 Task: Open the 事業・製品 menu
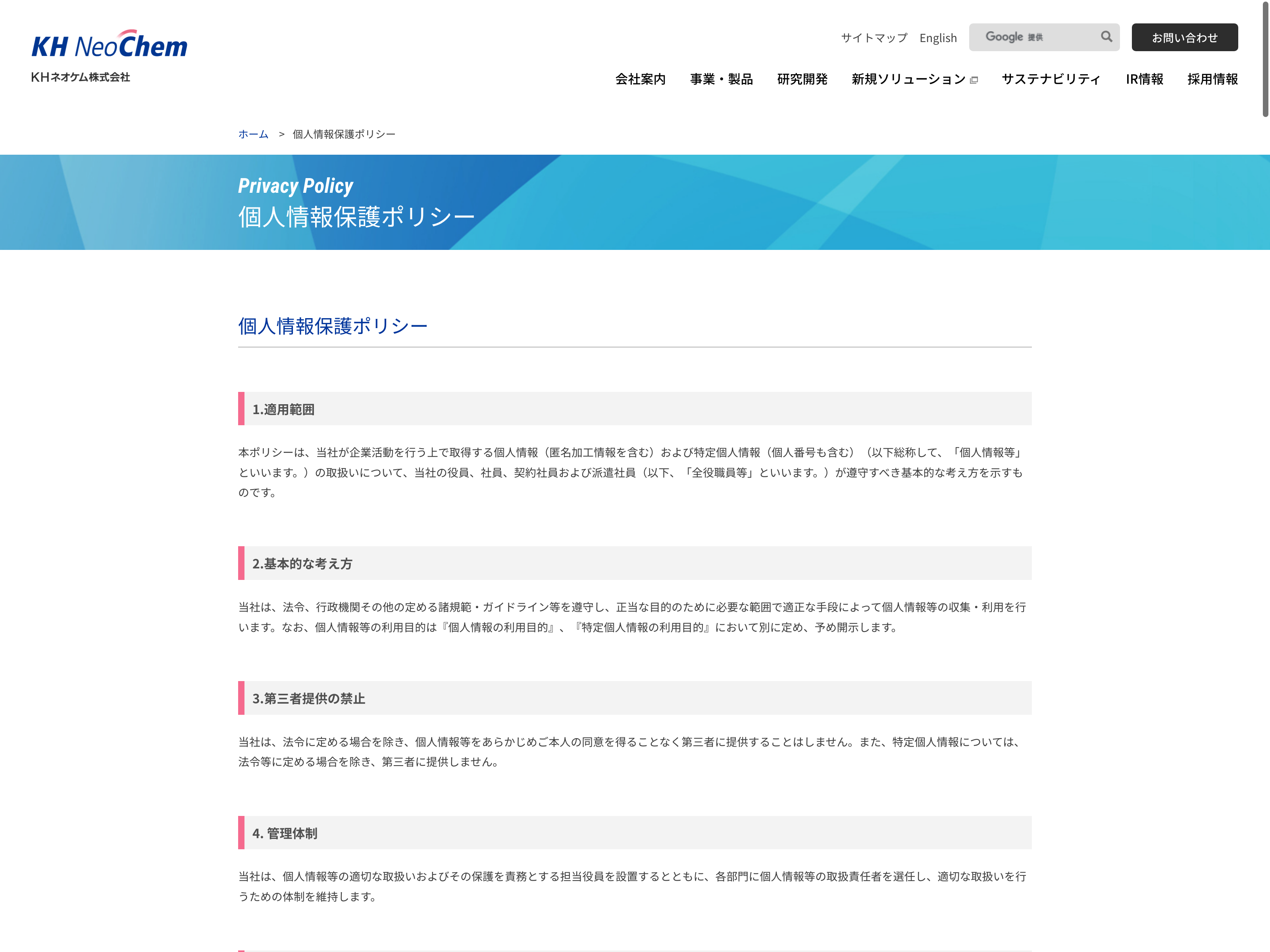click(x=721, y=79)
